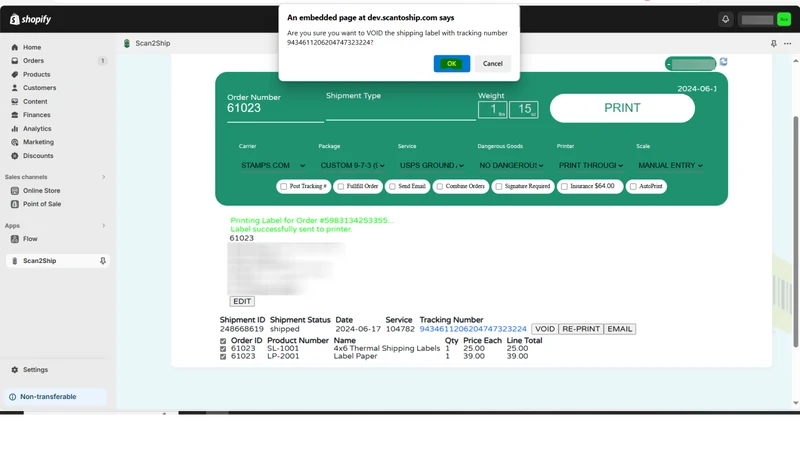Open Dangerous Goods dropdown
The height and width of the screenshot is (450, 800).
pyautogui.click(x=511, y=165)
